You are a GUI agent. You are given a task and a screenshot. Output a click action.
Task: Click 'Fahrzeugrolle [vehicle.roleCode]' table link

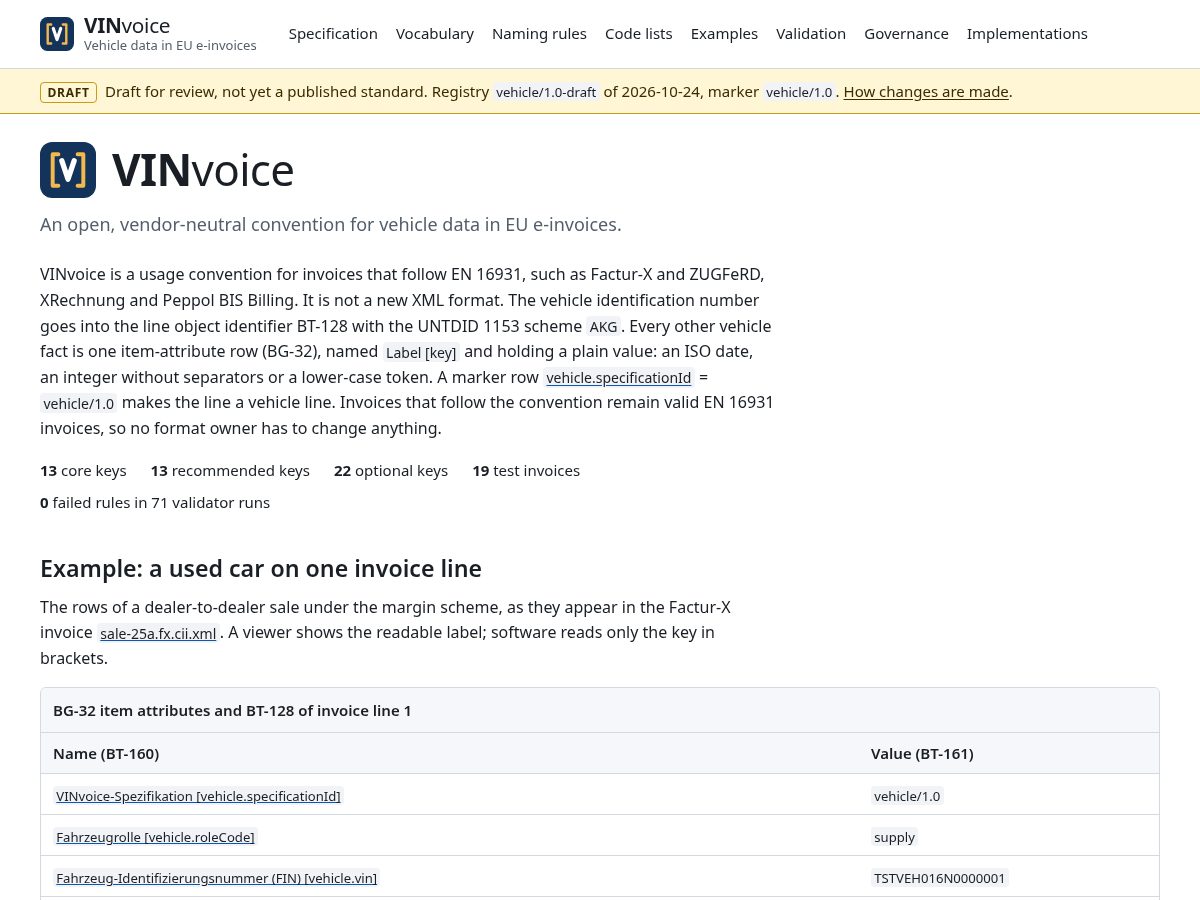(155, 837)
